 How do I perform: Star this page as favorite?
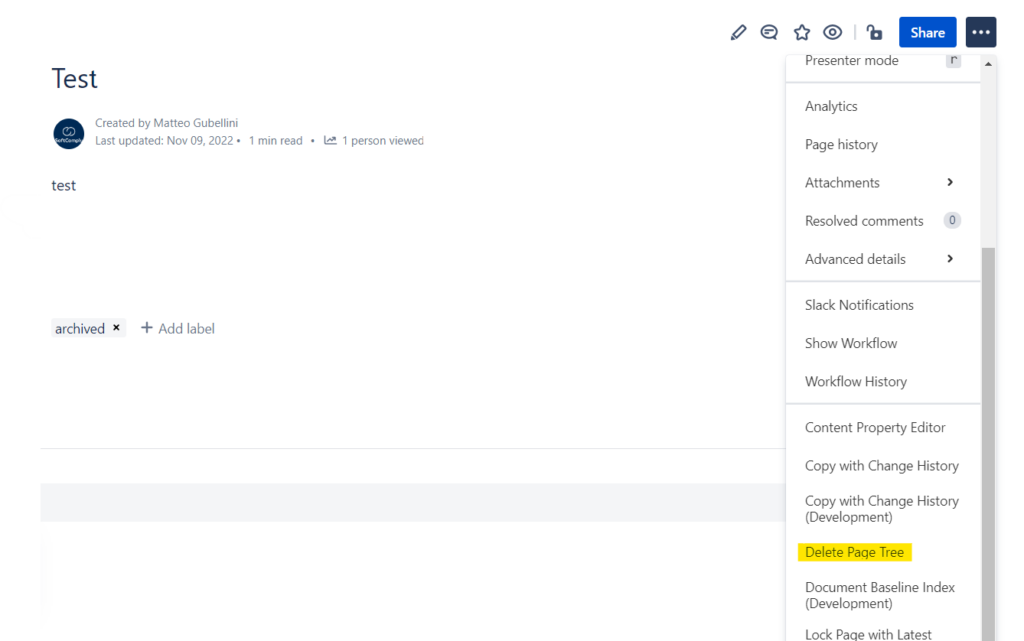point(802,32)
